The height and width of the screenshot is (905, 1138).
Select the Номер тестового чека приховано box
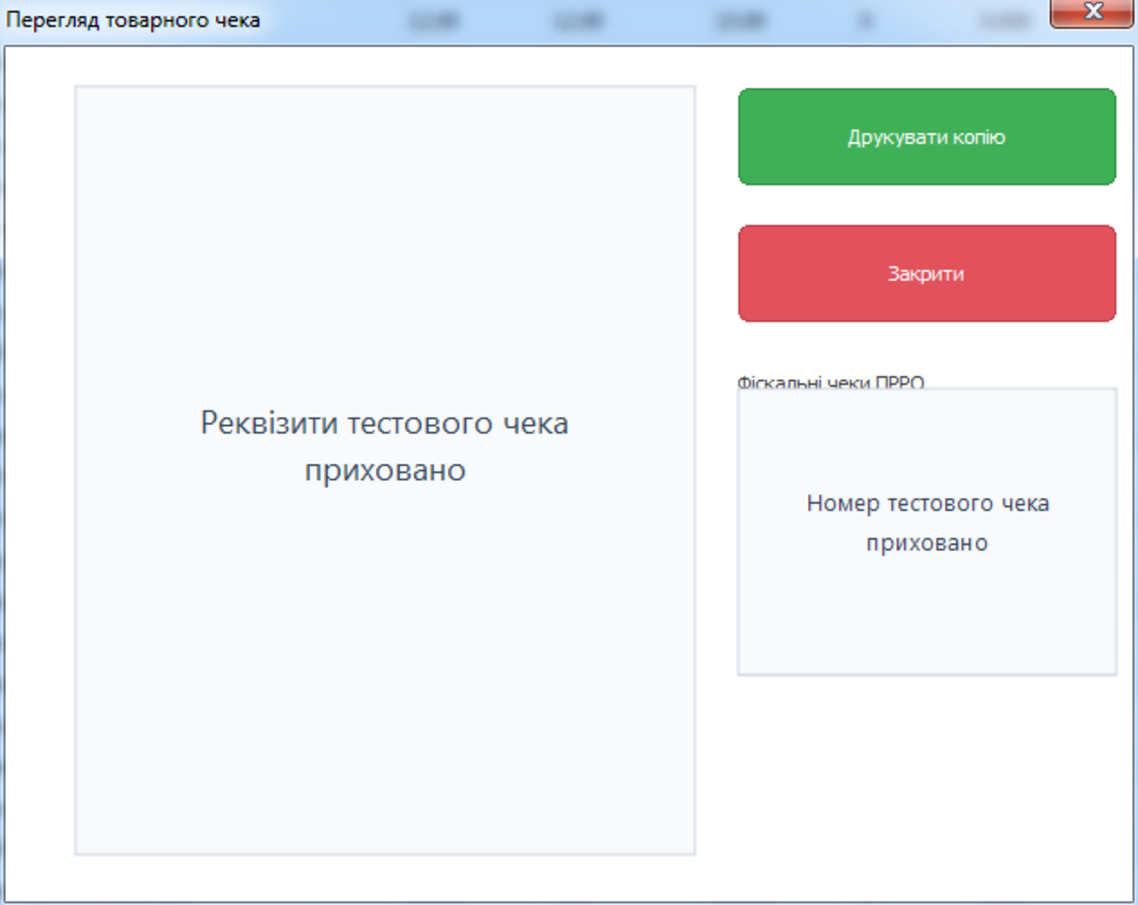(928, 532)
